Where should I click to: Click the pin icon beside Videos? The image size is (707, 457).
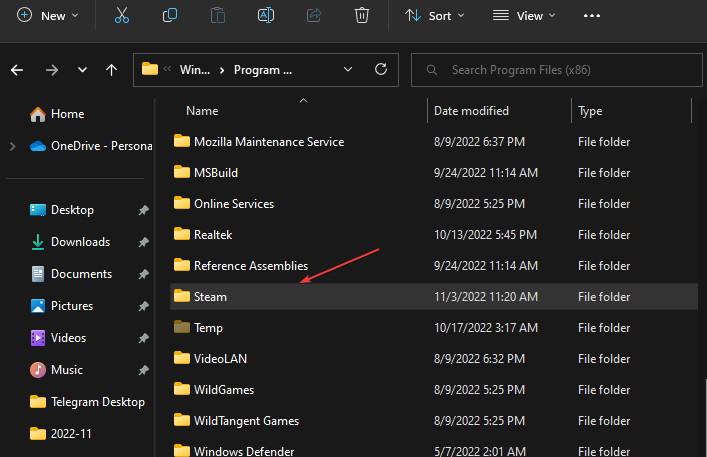[x=143, y=338]
